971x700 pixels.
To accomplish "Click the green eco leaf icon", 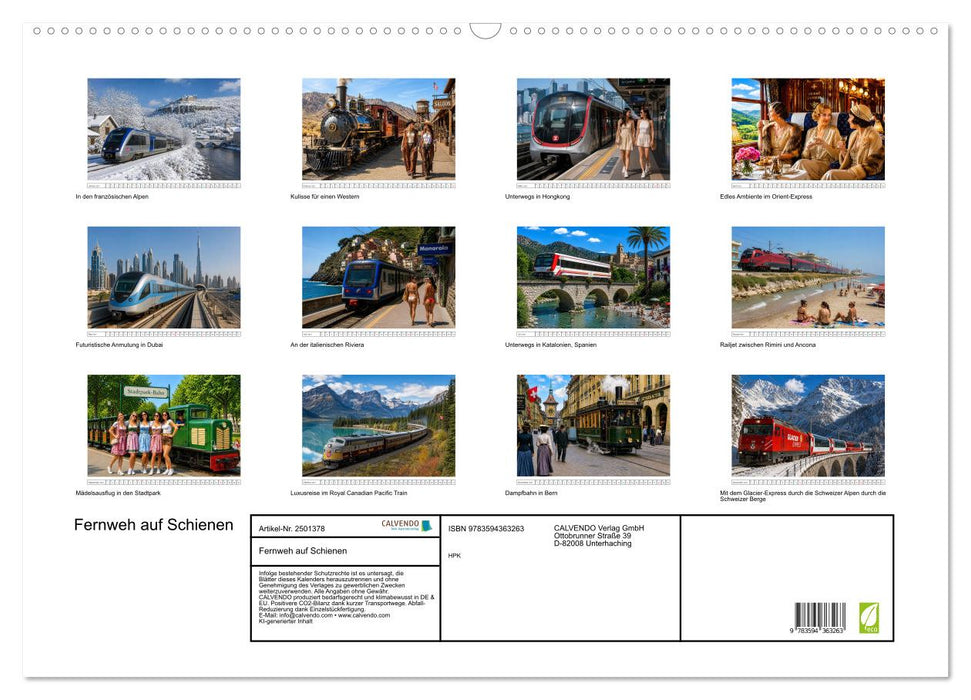I will pos(868,618).
